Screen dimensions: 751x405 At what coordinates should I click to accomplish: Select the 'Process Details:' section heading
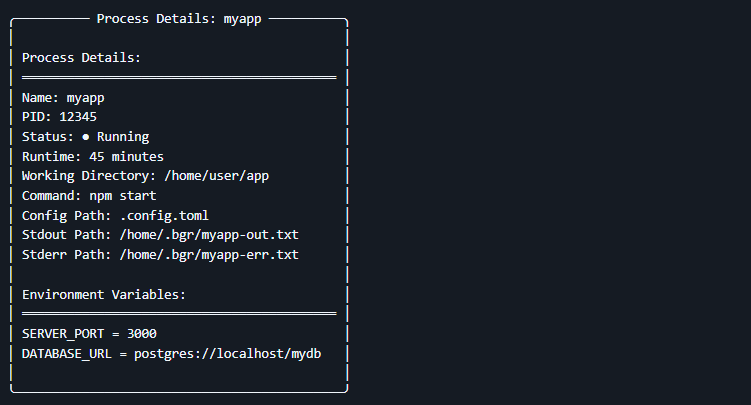[81, 57]
